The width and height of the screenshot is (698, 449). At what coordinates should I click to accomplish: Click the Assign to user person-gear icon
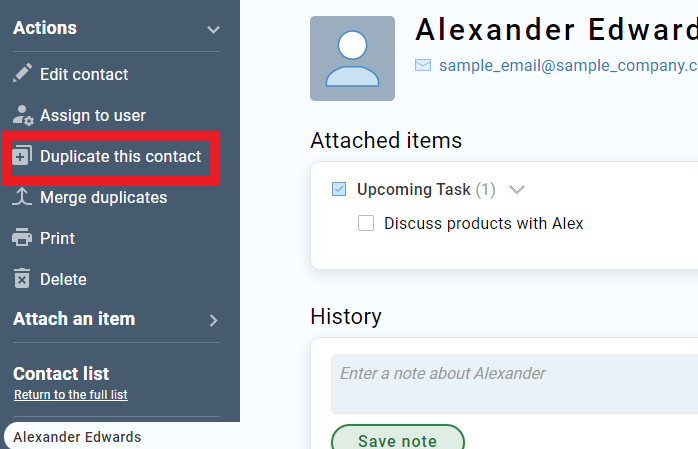[23, 115]
